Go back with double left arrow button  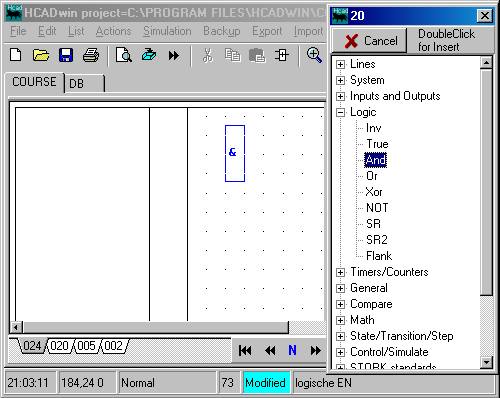pyautogui.click(x=270, y=351)
